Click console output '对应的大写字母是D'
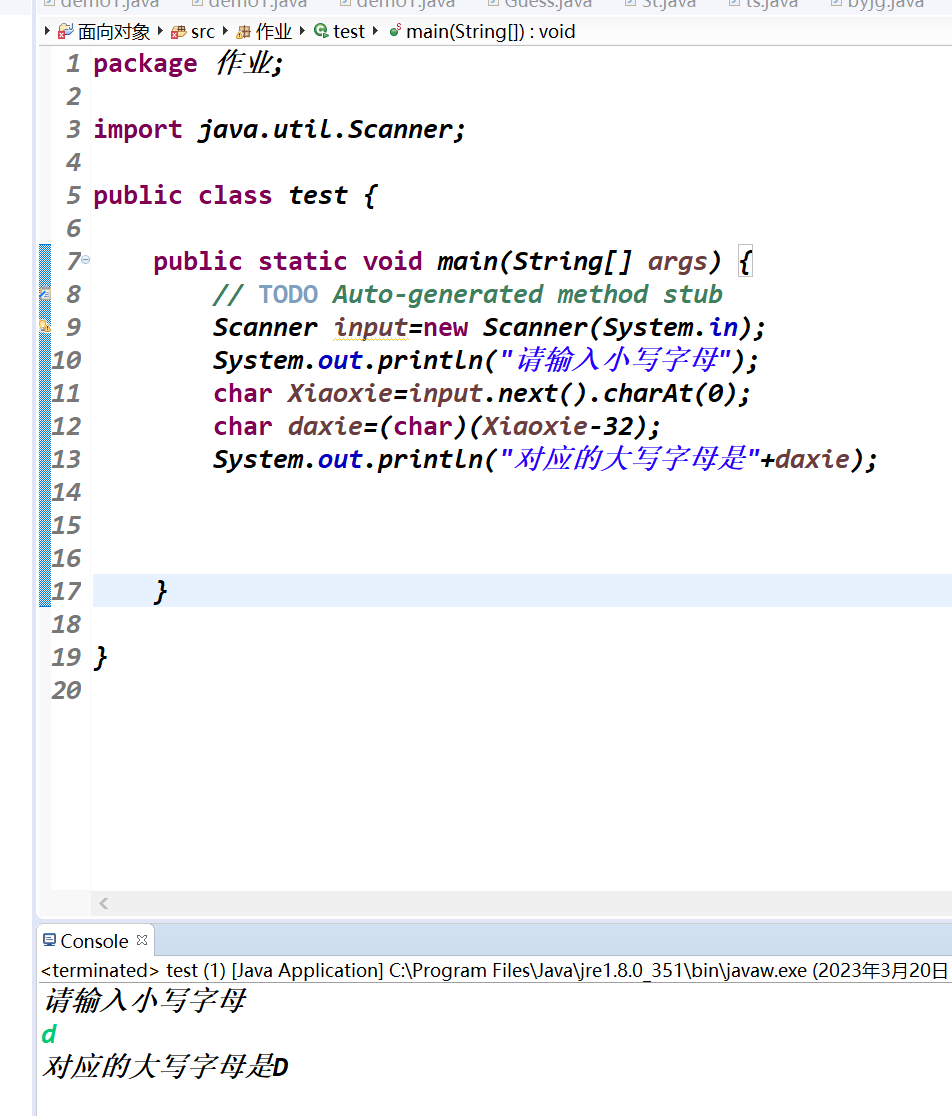The image size is (952, 1116). pos(166,1067)
